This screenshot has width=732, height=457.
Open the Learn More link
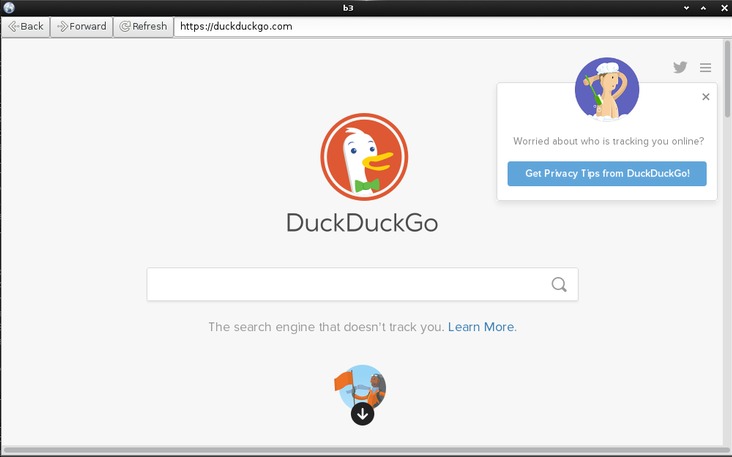[x=482, y=327]
